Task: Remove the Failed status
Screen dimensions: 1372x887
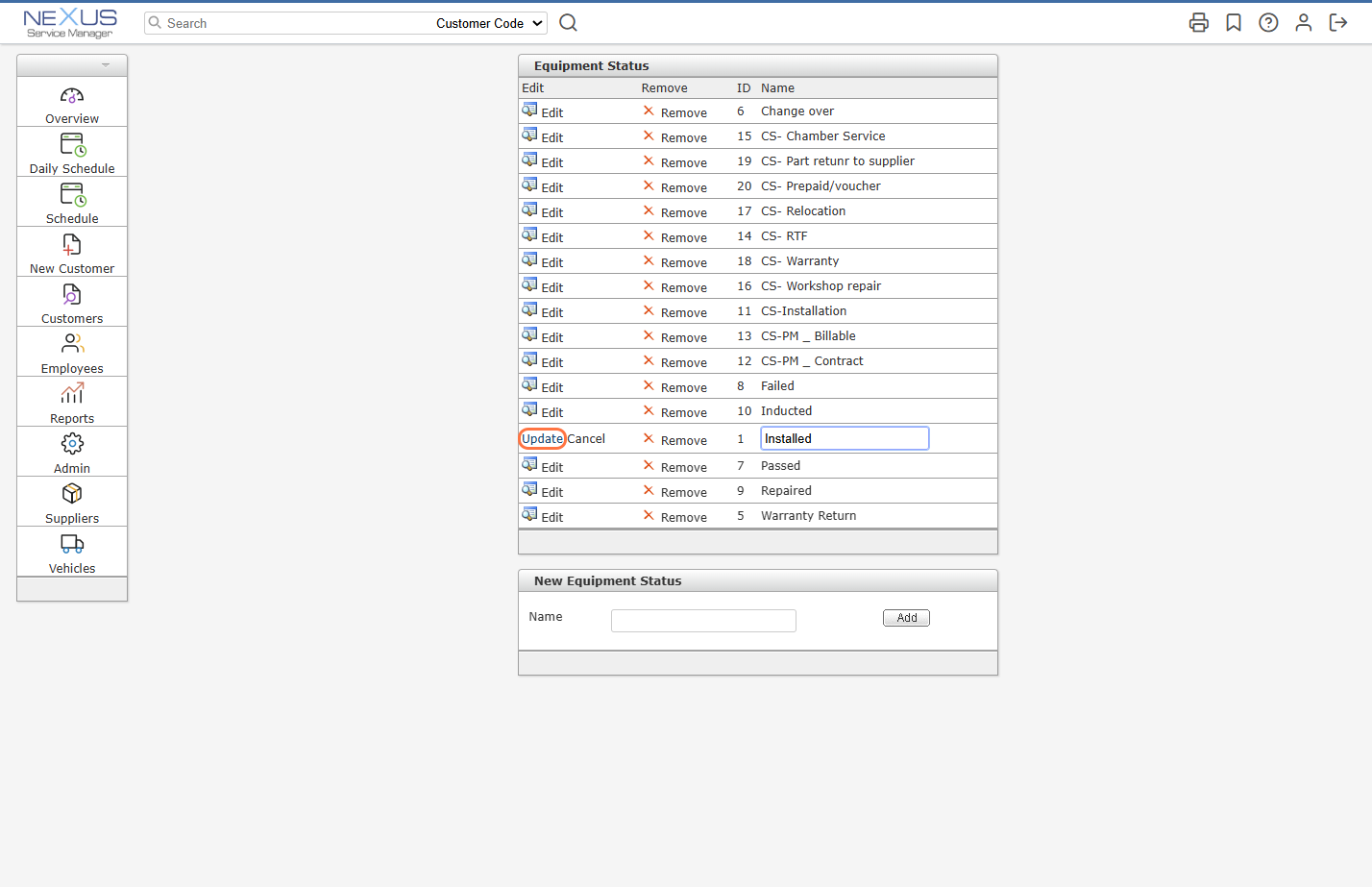Action: (x=674, y=387)
